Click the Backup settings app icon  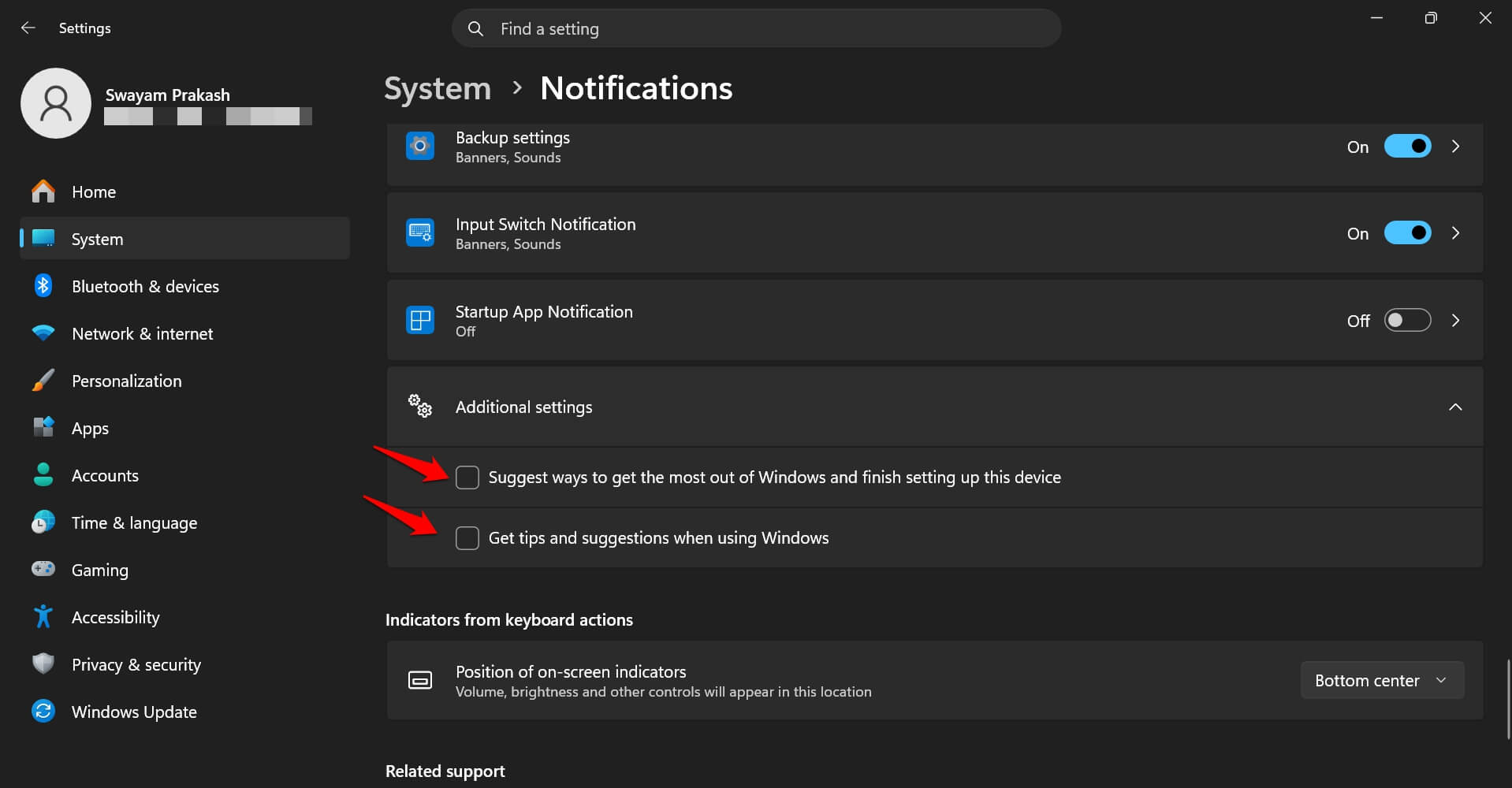click(420, 146)
